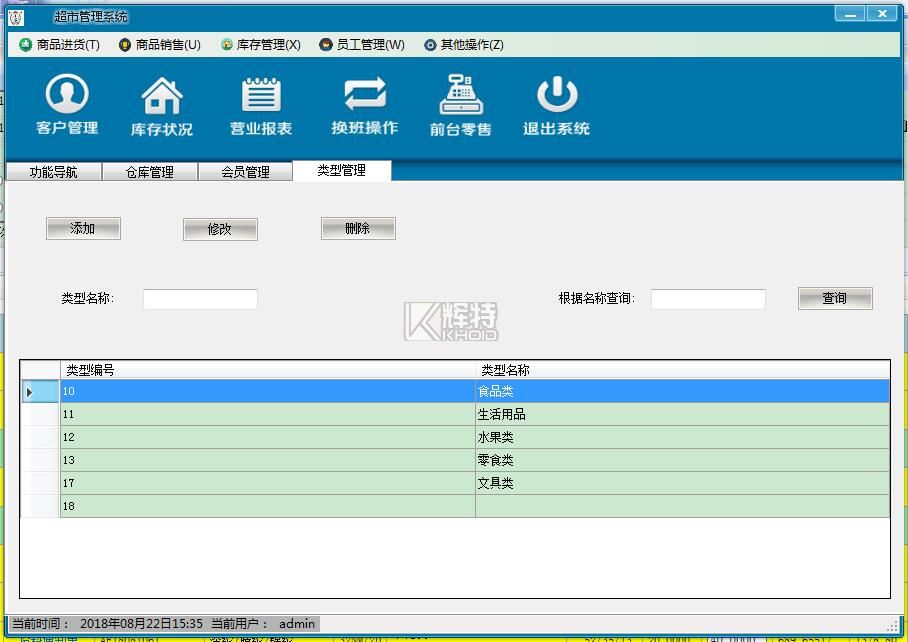Select the 水果类 row in the table
The width and height of the screenshot is (908, 642).
(x=495, y=437)
